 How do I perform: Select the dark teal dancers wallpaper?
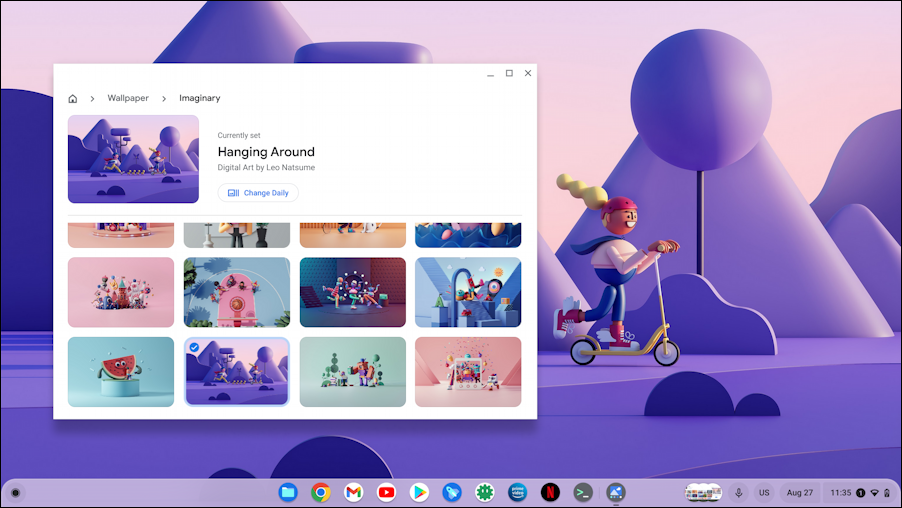click(x=353, y=292)
